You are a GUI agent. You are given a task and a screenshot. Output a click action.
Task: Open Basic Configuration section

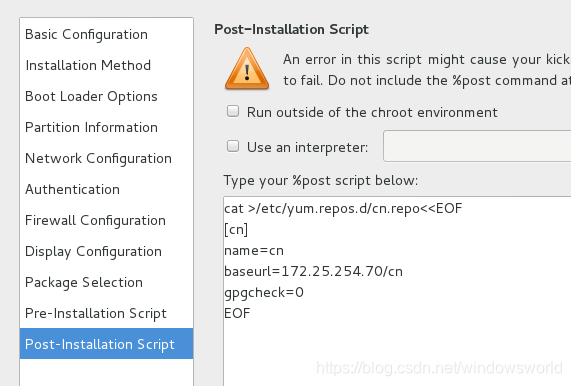click(106, 34)
